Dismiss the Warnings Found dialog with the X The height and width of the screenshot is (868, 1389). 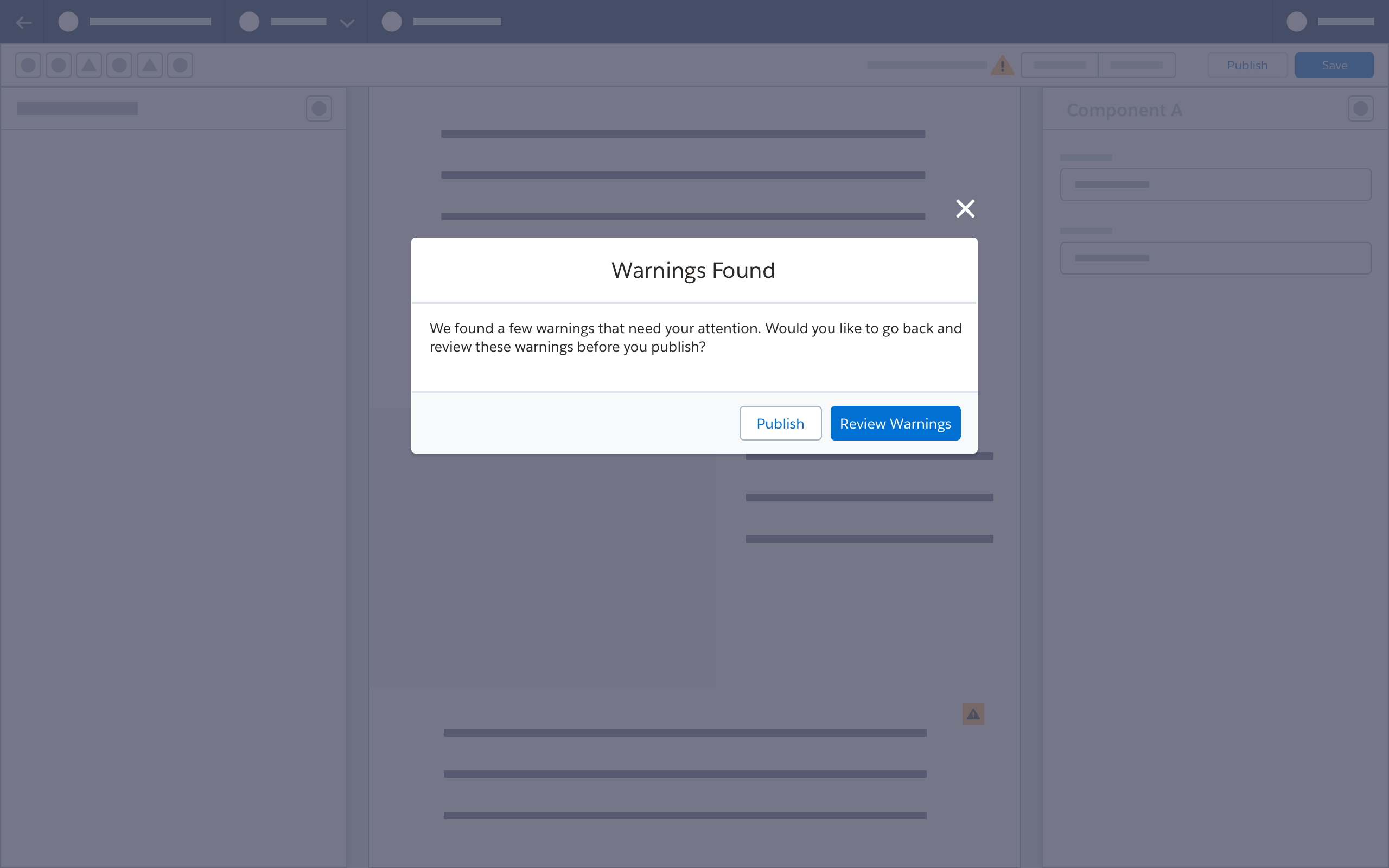(x=965, y=208)
